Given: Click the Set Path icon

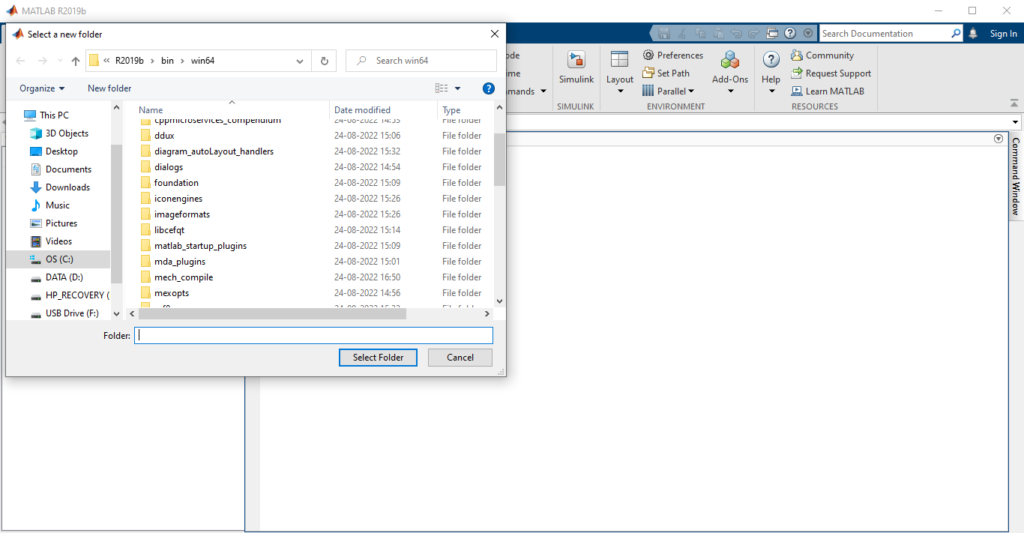Looking at the screenshot, I should [648, 73].
